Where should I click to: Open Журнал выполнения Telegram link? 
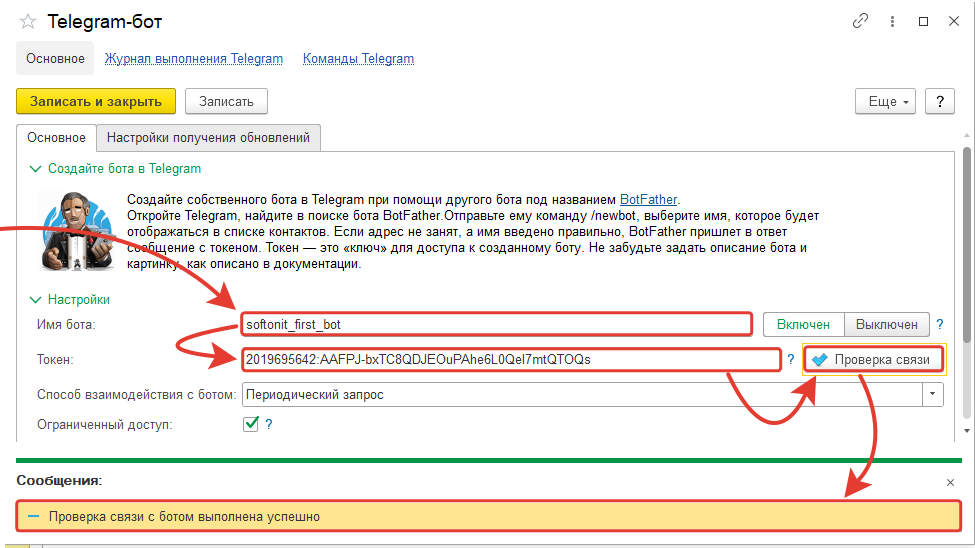point(194,59)
